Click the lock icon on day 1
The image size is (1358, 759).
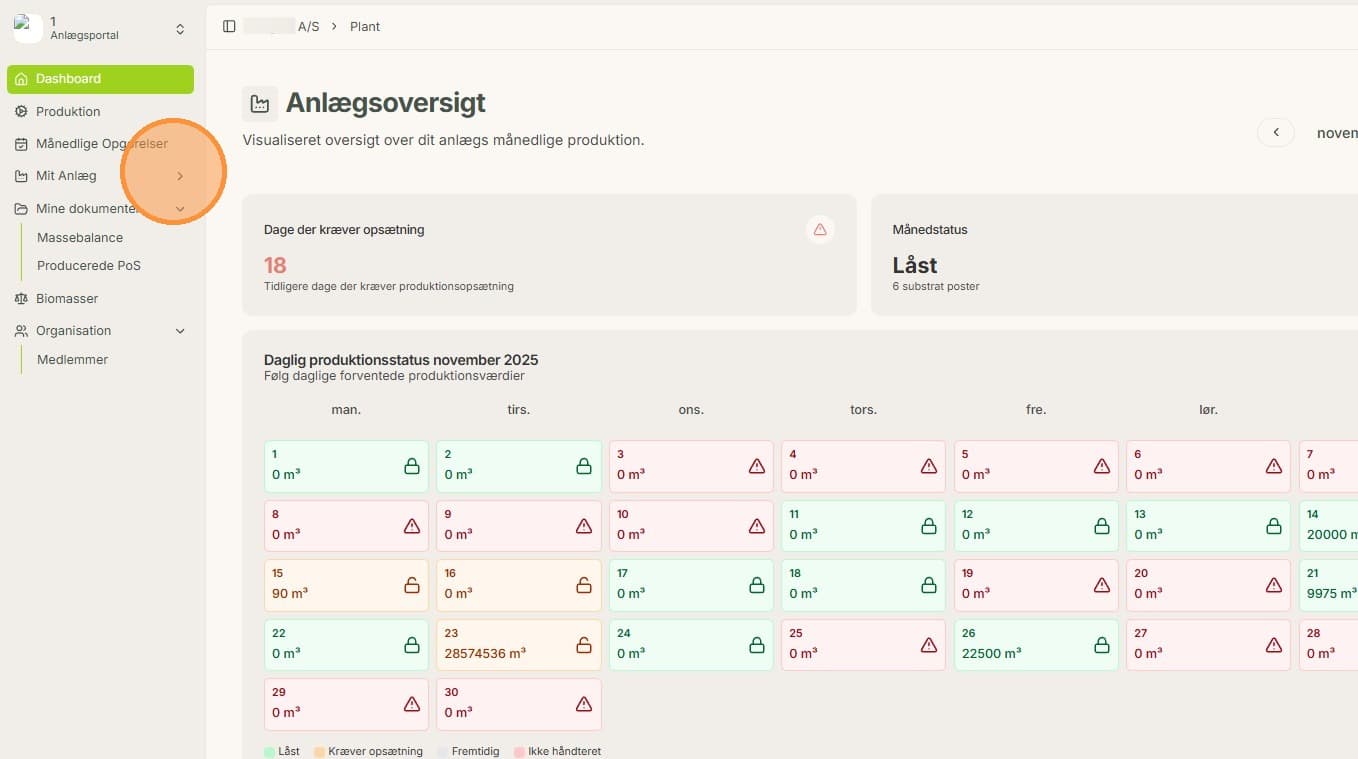click(x=412, y=466)
